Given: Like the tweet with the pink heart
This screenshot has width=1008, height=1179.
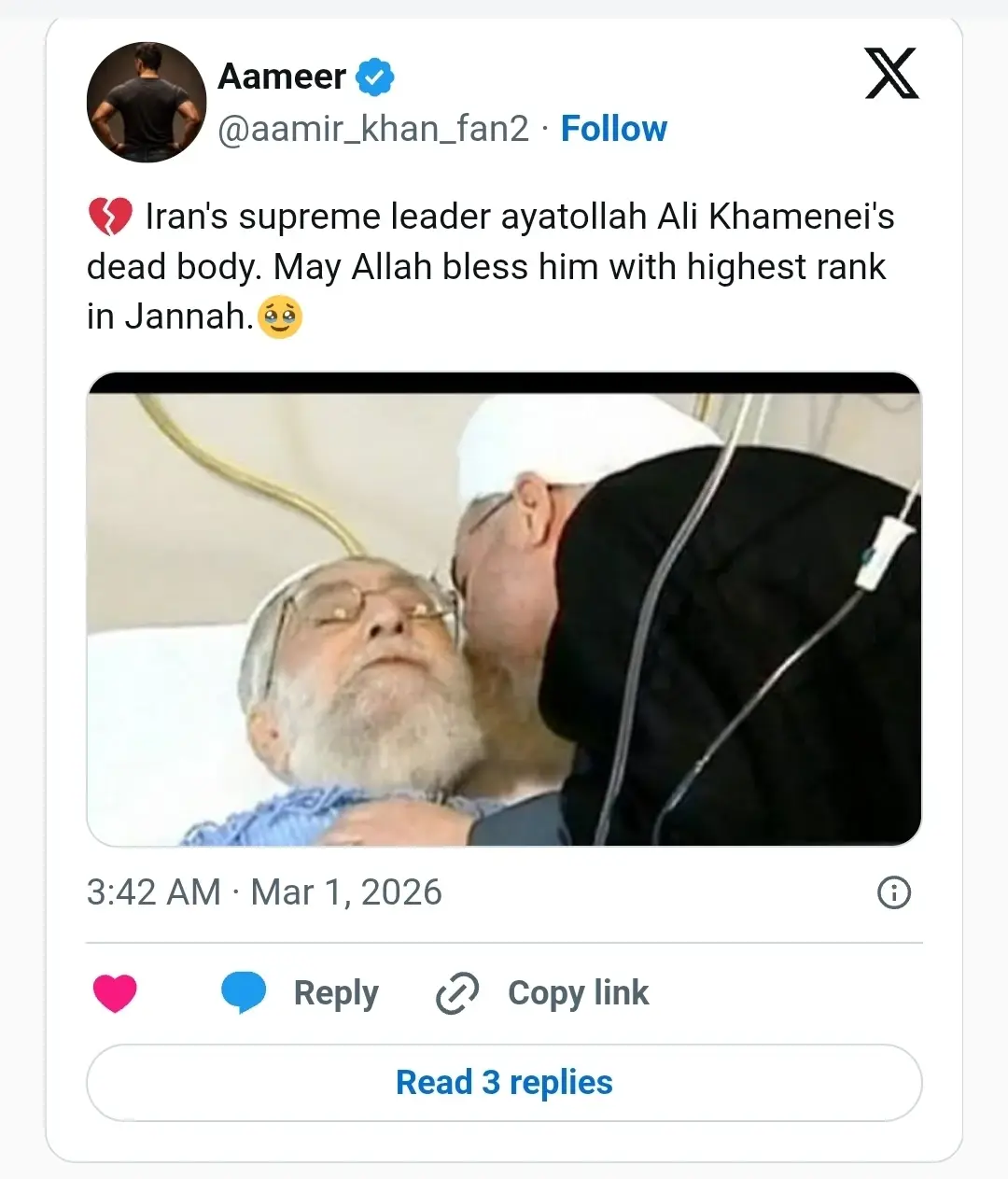Looking at the screenshot, I should point(115,992).
